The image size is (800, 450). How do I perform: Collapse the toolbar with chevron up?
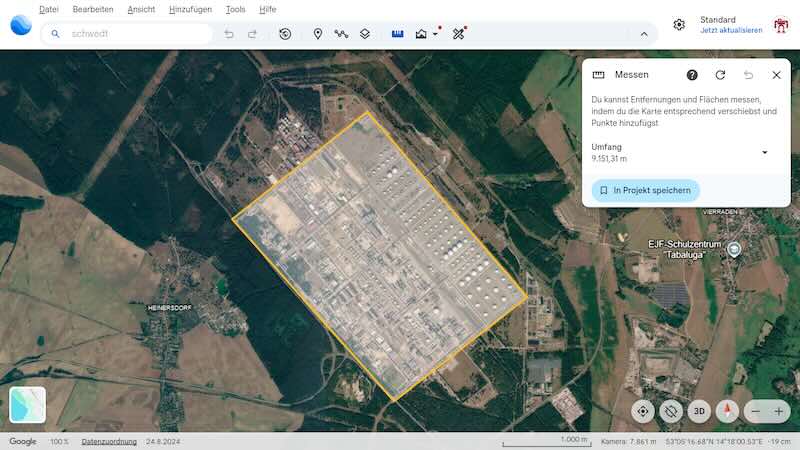coord(644,34)
